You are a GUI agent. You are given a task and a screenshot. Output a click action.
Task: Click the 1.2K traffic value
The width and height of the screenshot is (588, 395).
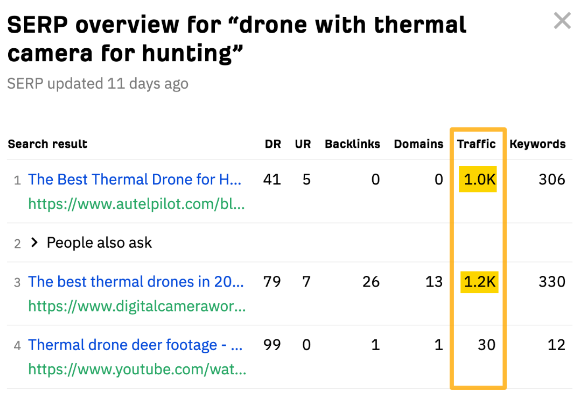tap(479, 282)
